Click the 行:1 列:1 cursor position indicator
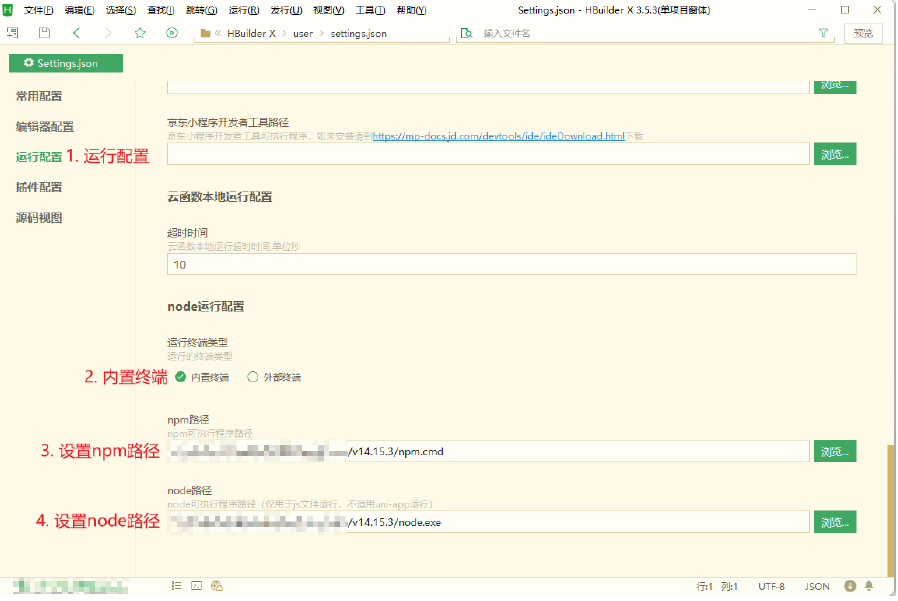The image size is (898, 601). 716,586
